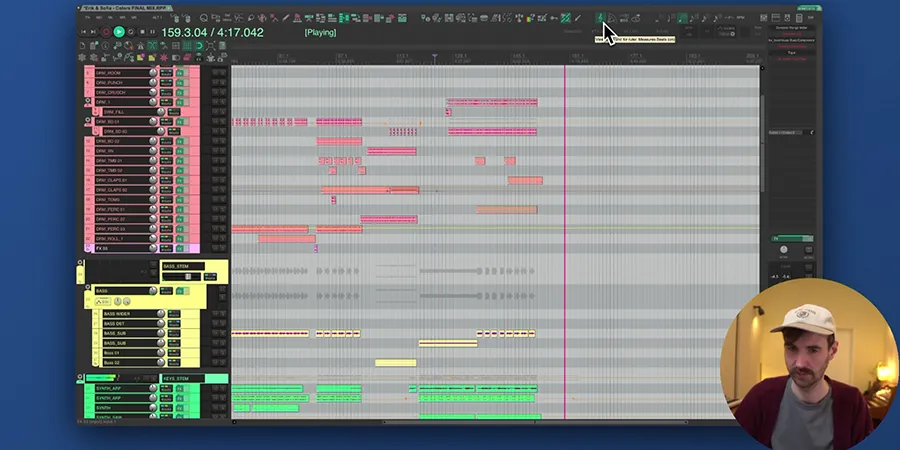The image size is (900, 450).
Task: Click the volume knob on DRM_CLAPS 01 track
Action: 153,180
